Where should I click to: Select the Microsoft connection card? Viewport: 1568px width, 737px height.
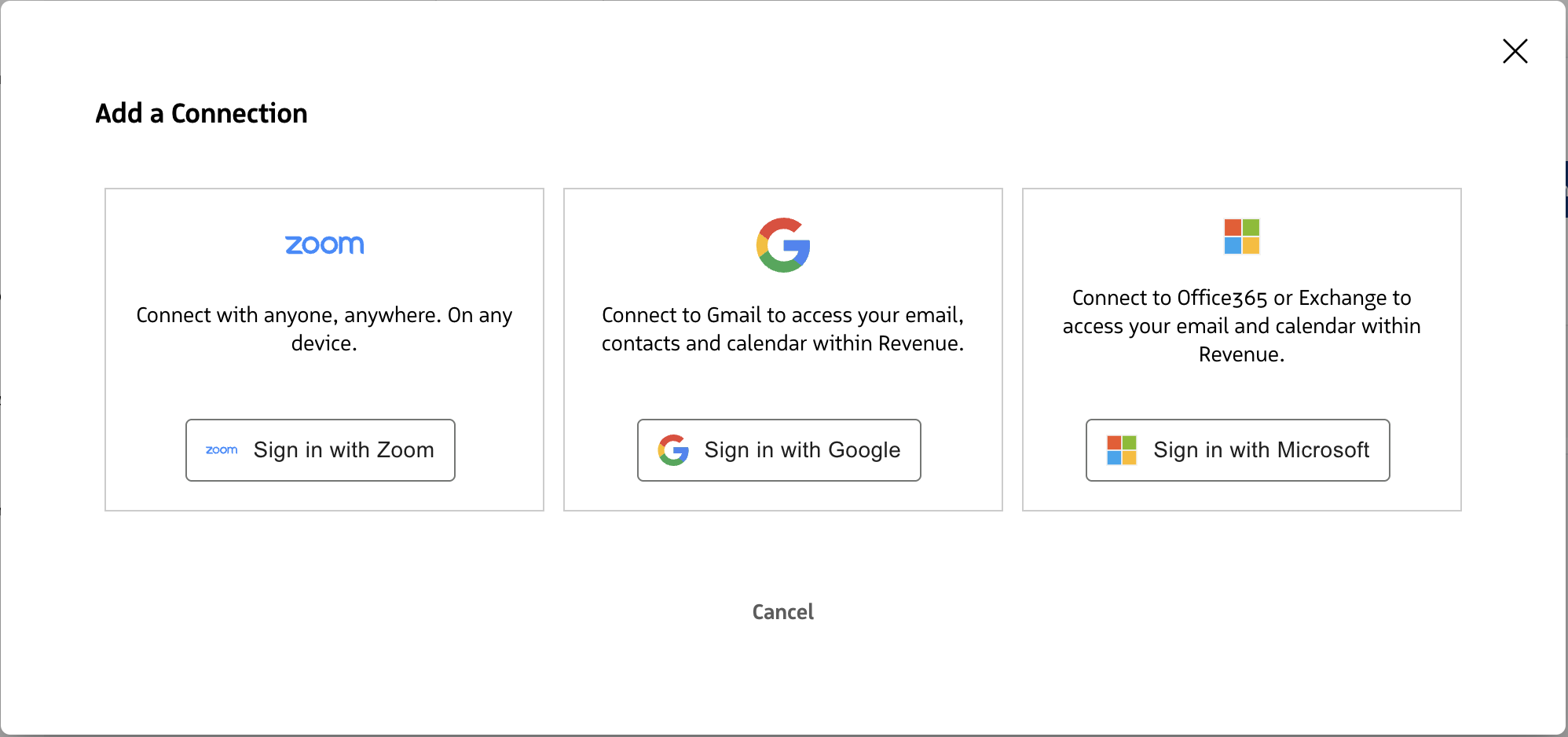pos(1242,393)
